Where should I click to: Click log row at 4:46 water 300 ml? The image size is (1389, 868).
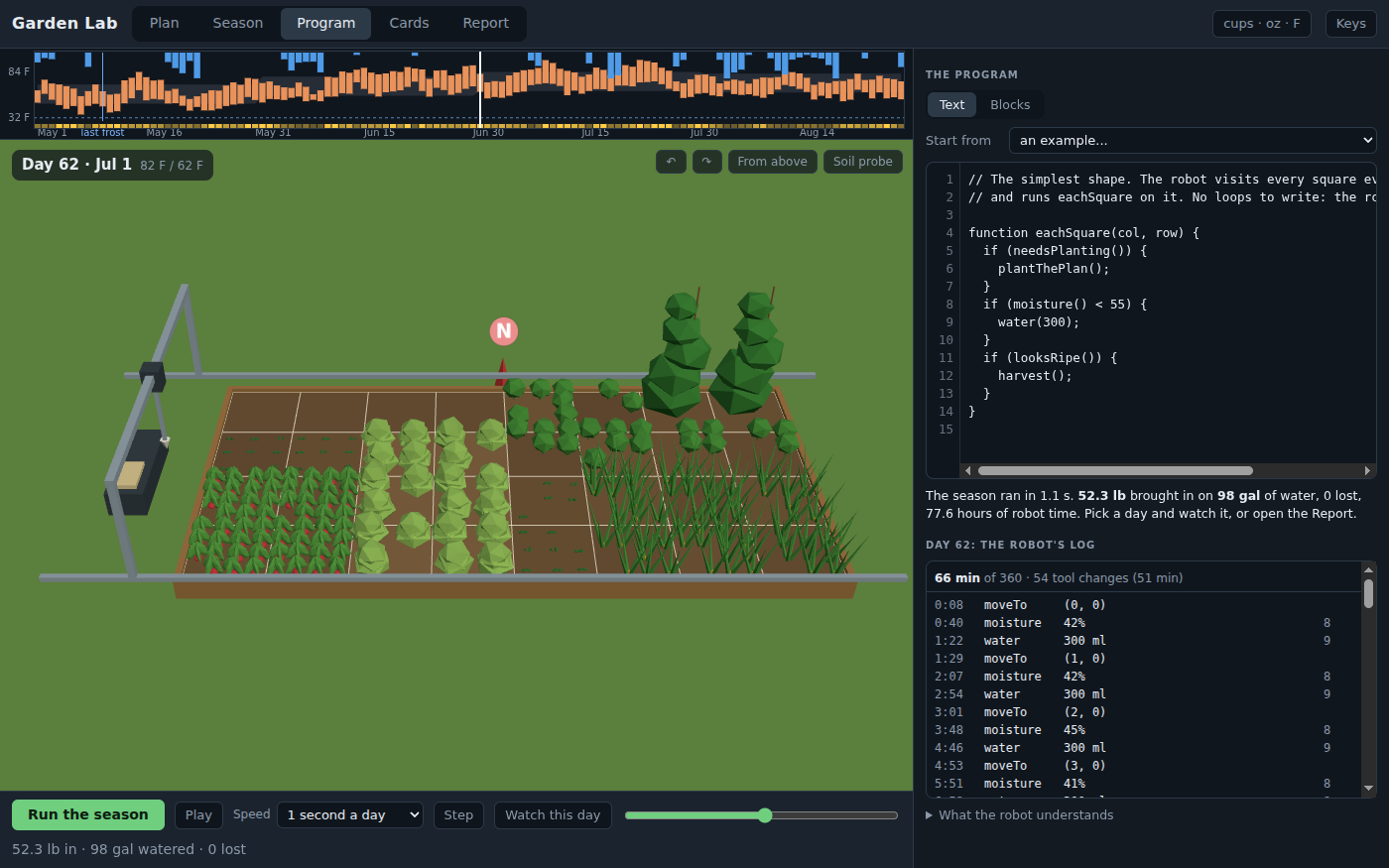click(x=1141, y=748)
